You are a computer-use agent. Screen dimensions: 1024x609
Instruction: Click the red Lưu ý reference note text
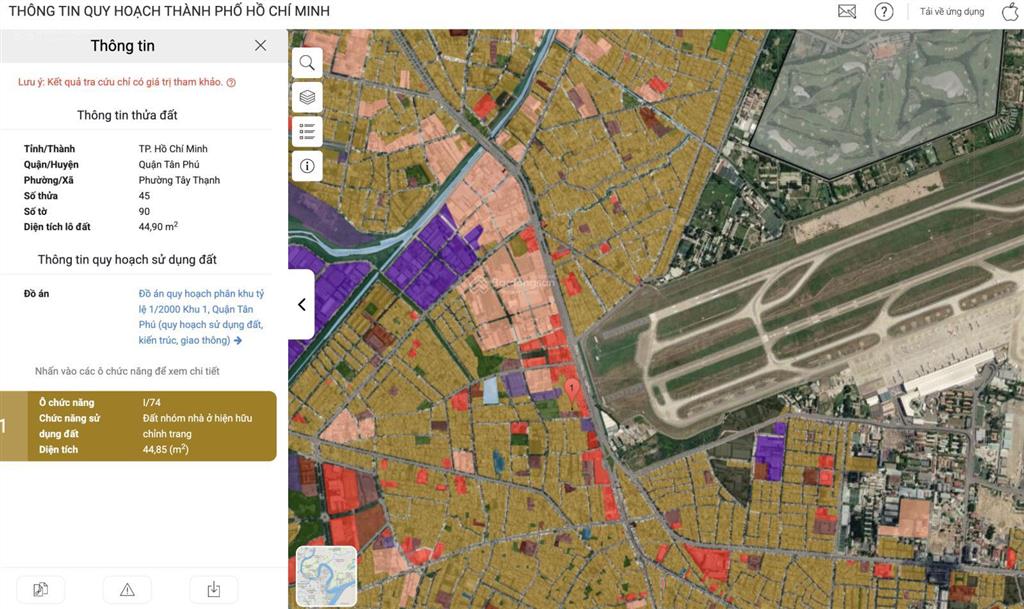120,82
